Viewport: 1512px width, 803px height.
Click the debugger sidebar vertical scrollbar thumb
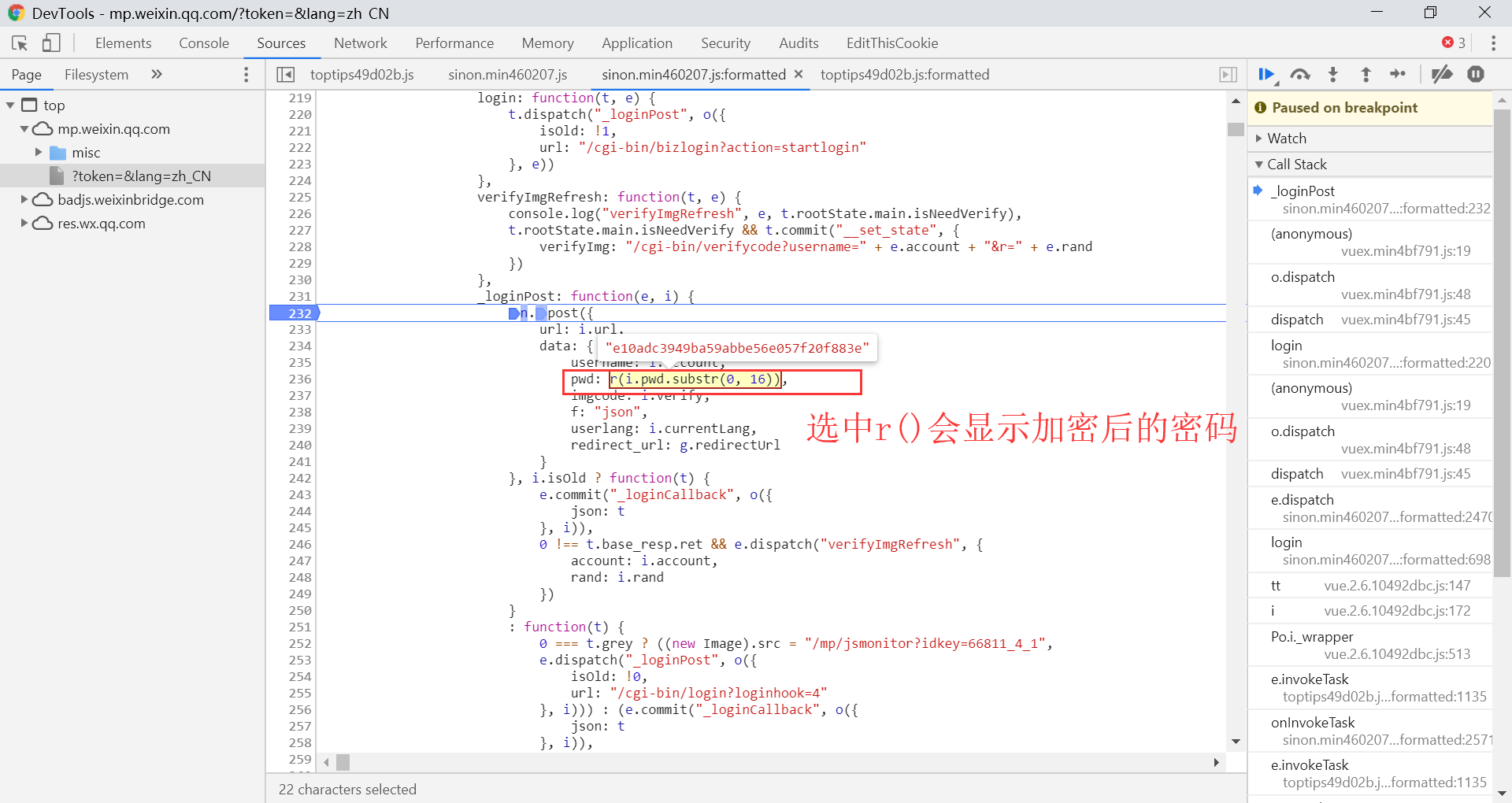point(1502,342)
